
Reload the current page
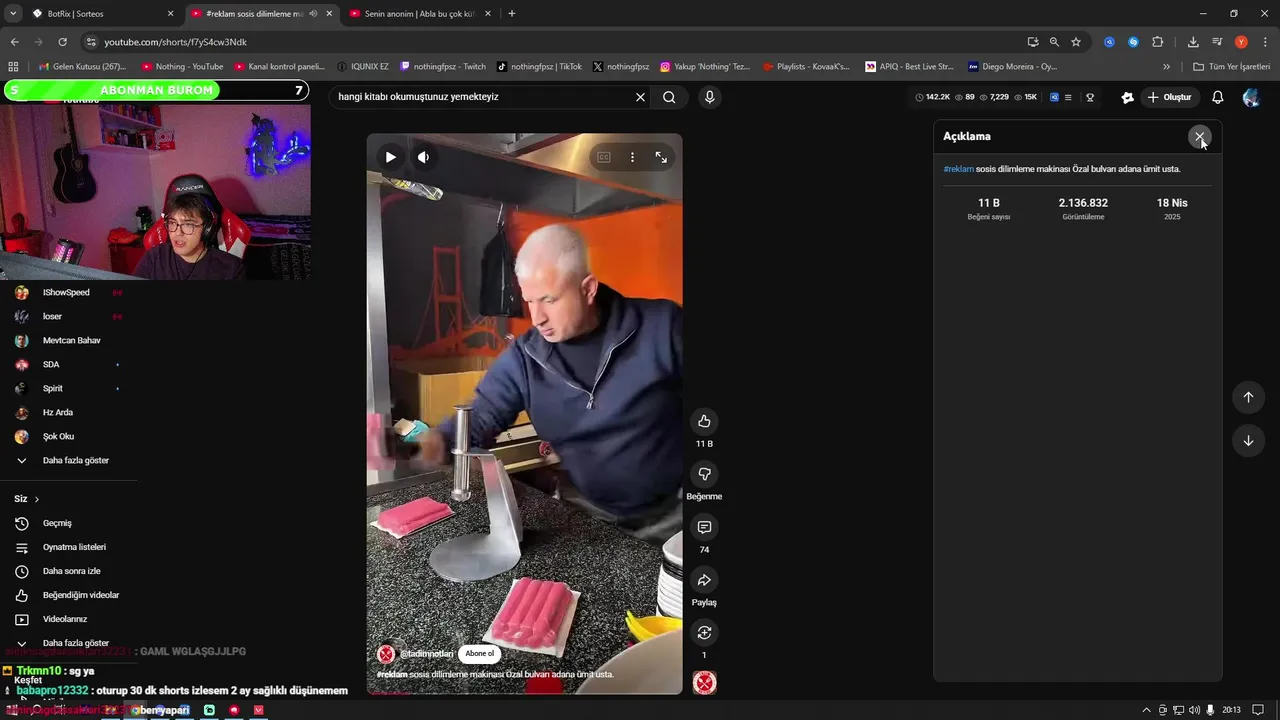[62, 42]
